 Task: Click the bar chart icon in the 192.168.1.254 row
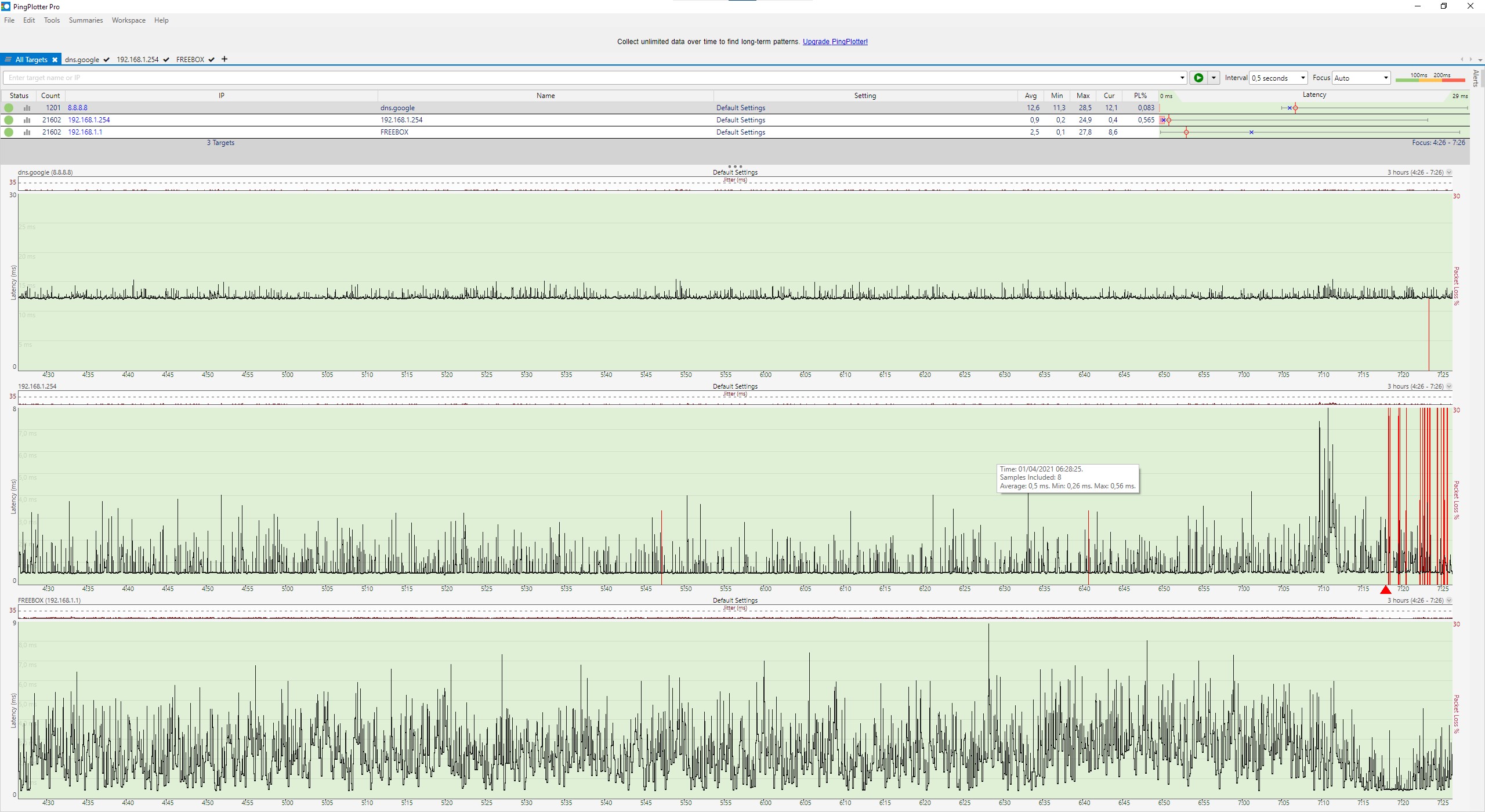coord(27,120)
